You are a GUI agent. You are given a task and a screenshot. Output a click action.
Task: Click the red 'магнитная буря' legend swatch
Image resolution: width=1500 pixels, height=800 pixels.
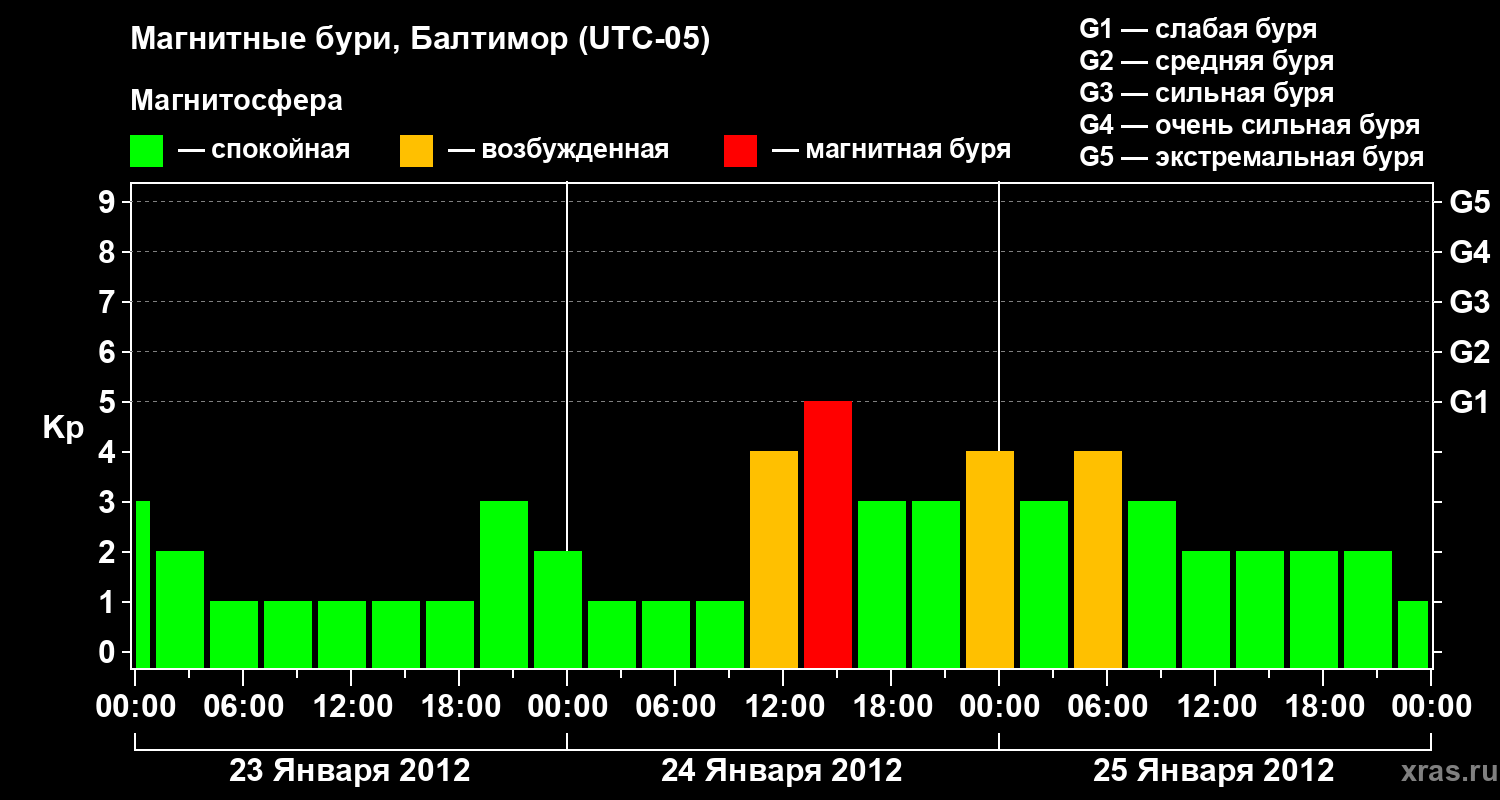point(740,150)
